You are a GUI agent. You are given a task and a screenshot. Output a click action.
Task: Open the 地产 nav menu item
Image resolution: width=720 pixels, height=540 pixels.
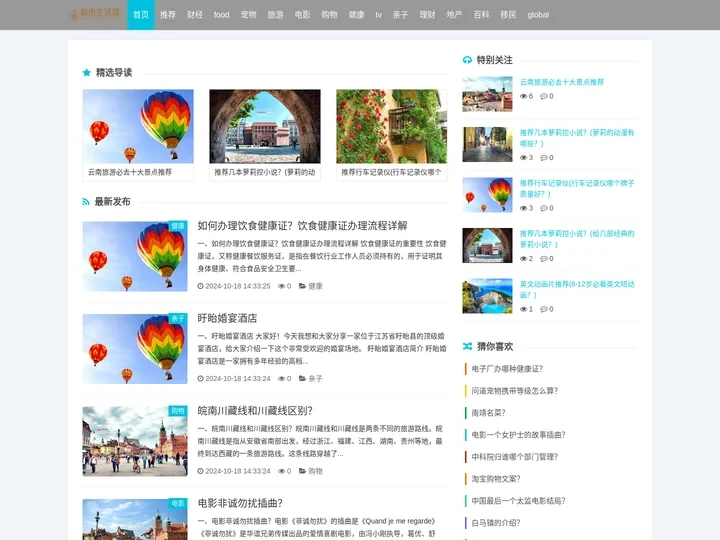454,15
